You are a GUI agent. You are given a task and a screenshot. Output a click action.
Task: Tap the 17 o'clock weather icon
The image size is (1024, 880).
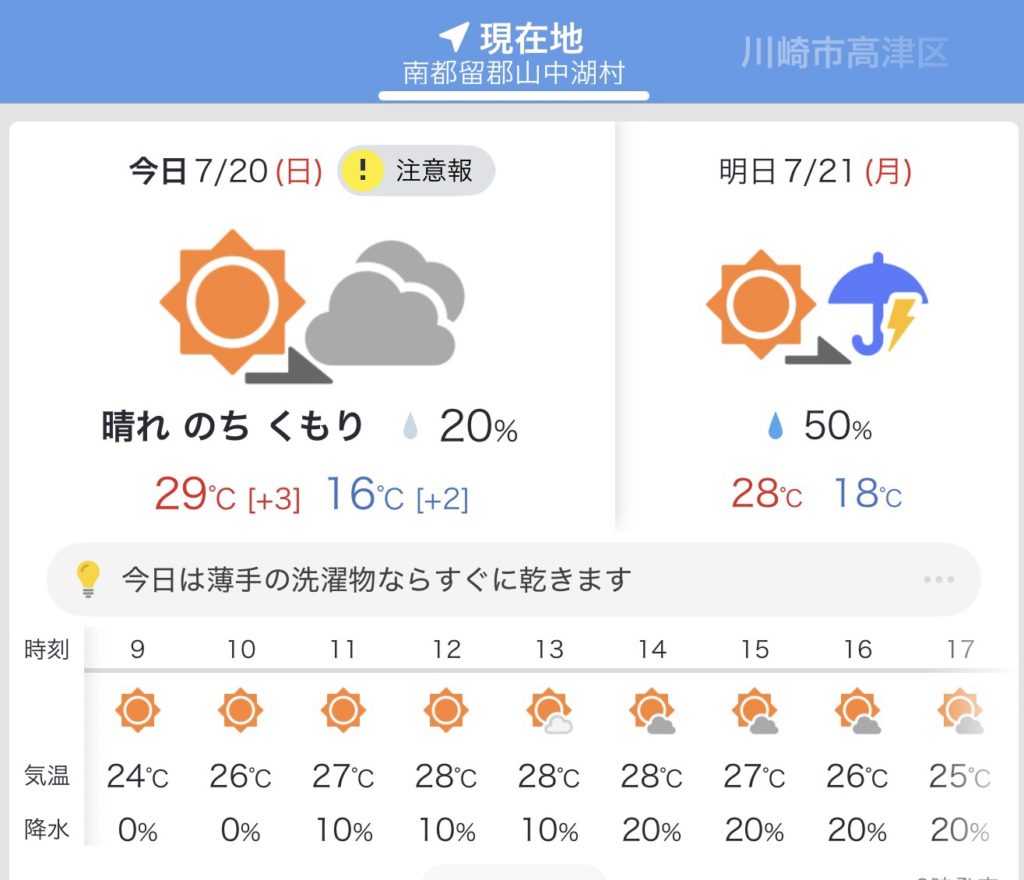(960, 711)
